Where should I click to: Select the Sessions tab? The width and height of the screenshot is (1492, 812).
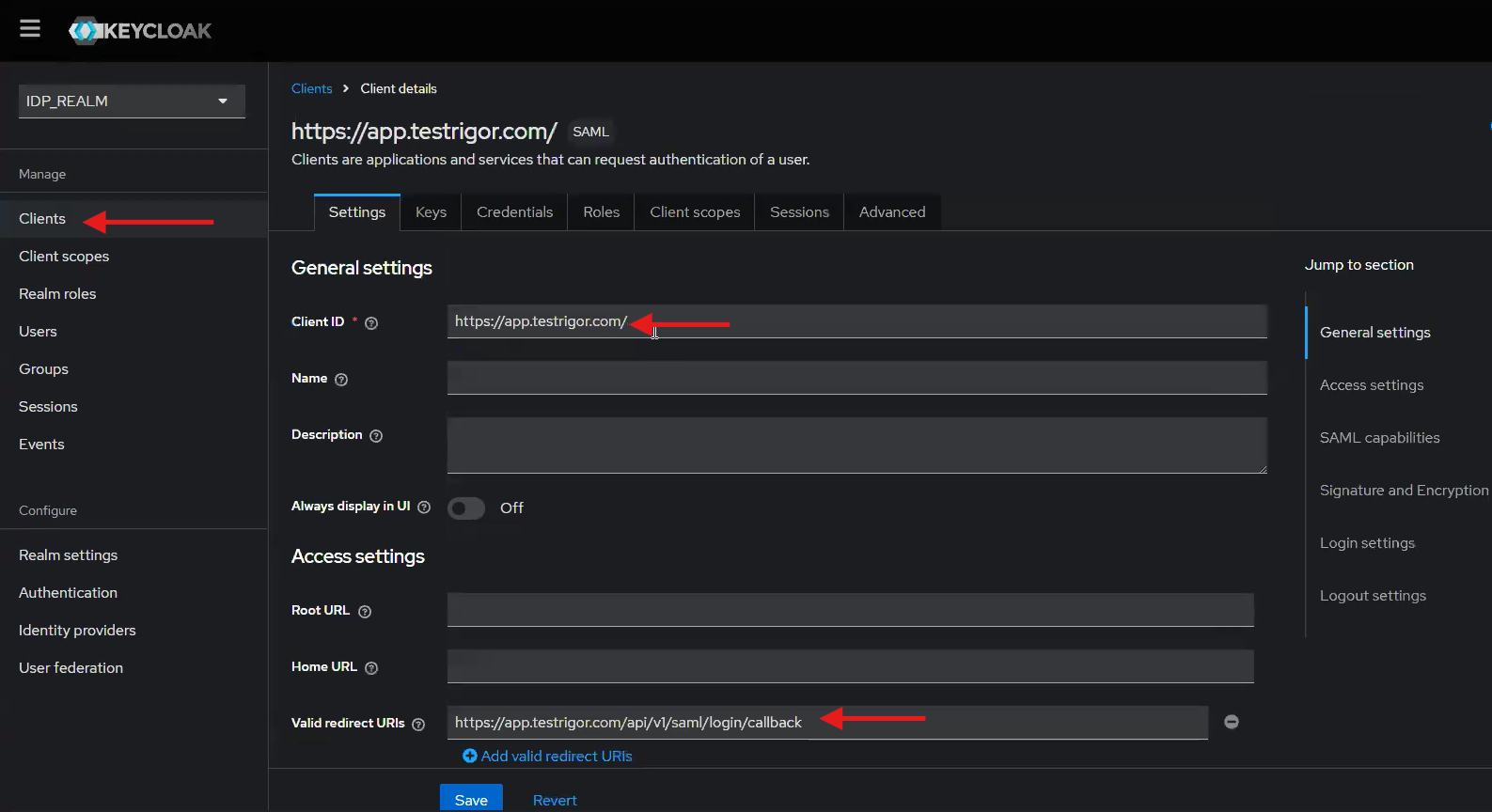[799, 212]
